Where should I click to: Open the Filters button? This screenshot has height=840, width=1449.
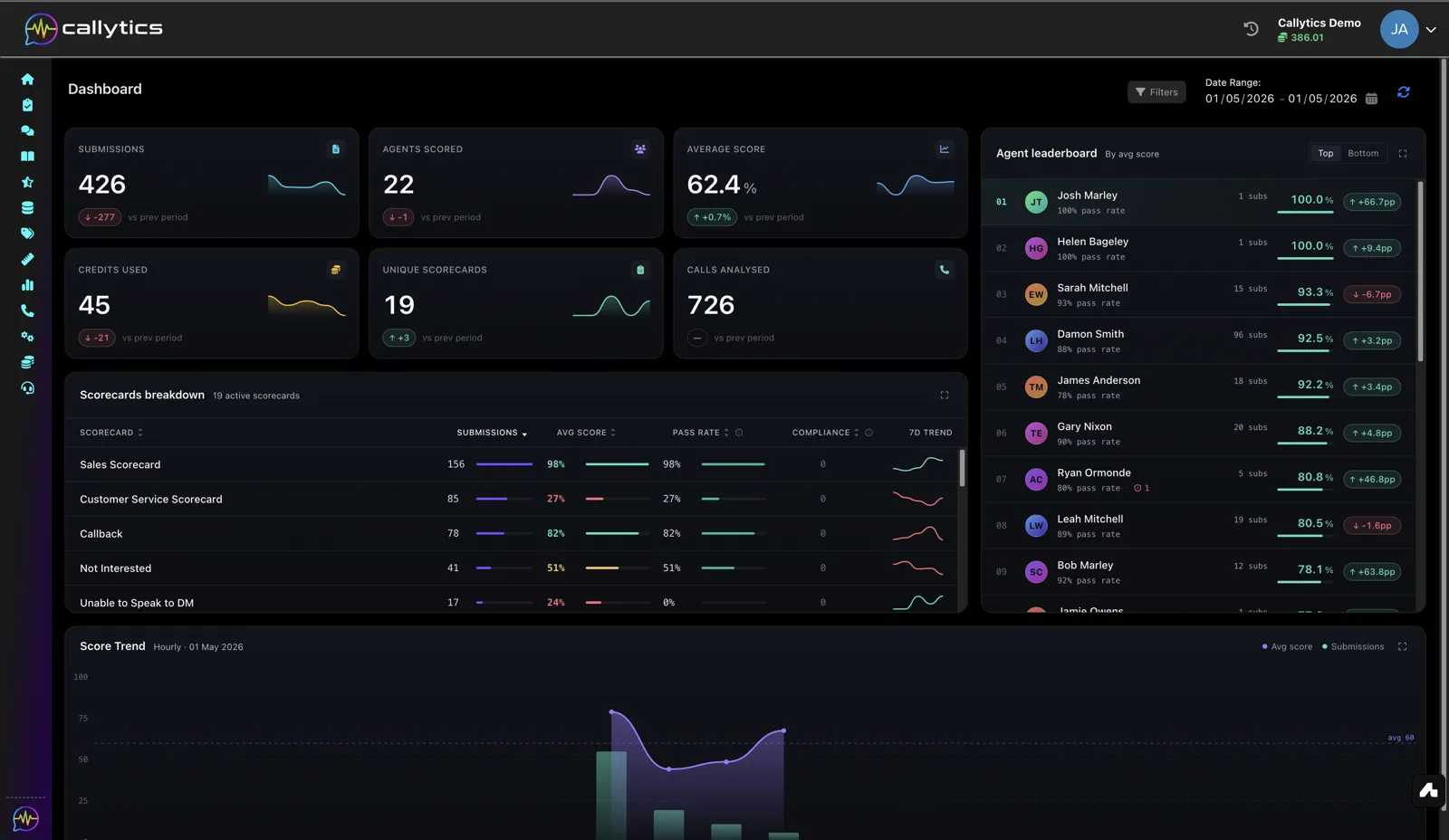pyautogui.click(x=1156, y=92)
